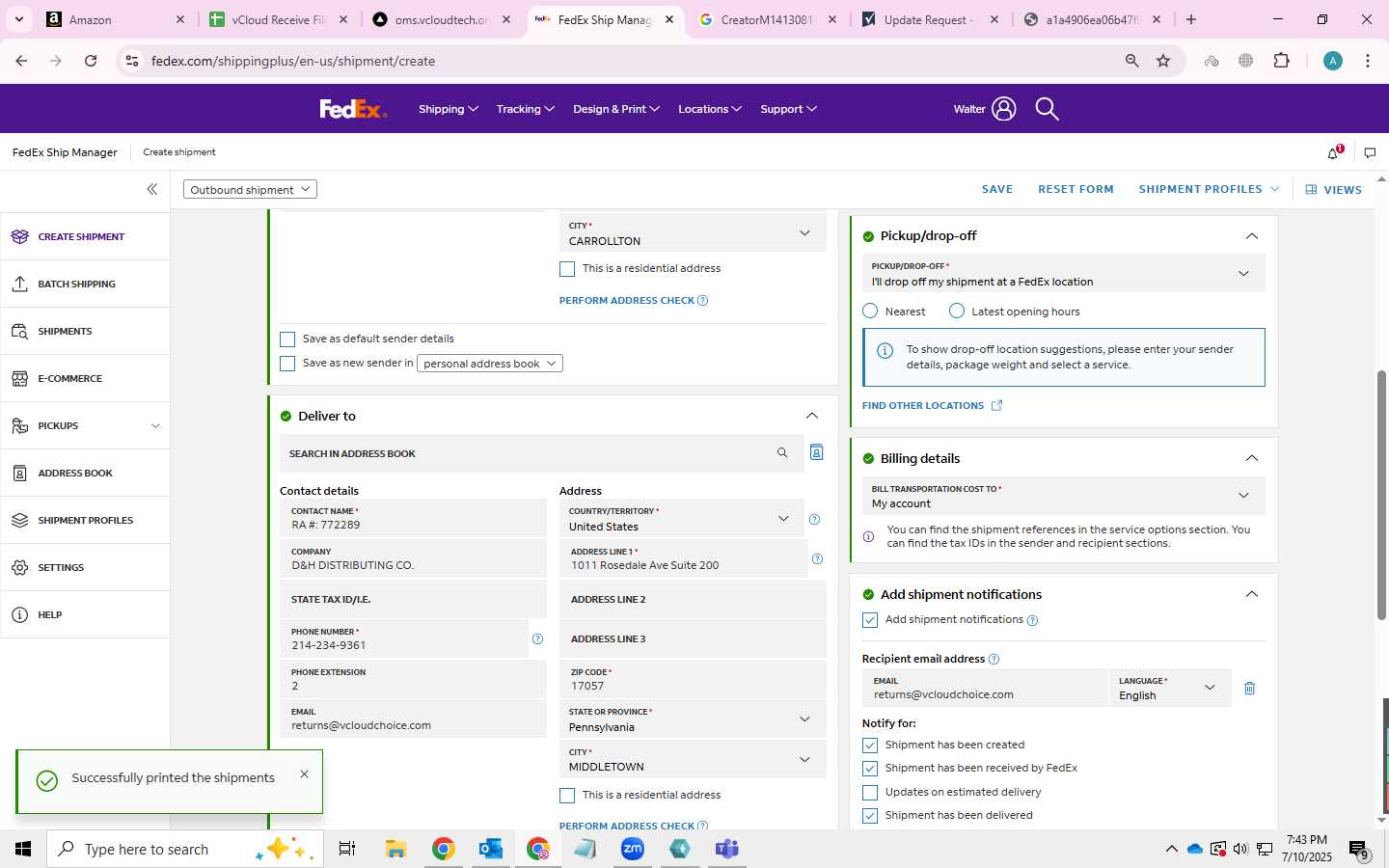1389x868 pixels.
Task: Check Save as default sender details
Action: 287,339
